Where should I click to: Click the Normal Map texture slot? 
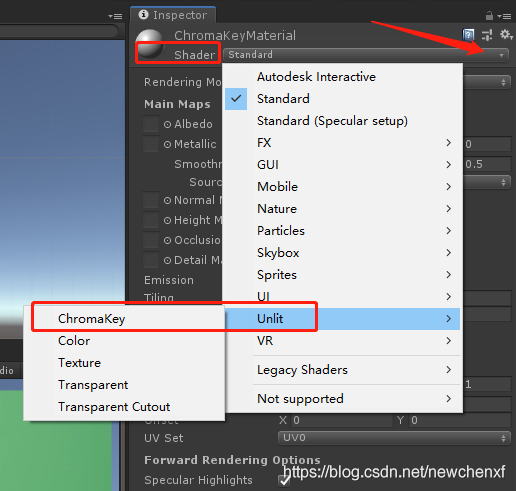click(151, 200)
